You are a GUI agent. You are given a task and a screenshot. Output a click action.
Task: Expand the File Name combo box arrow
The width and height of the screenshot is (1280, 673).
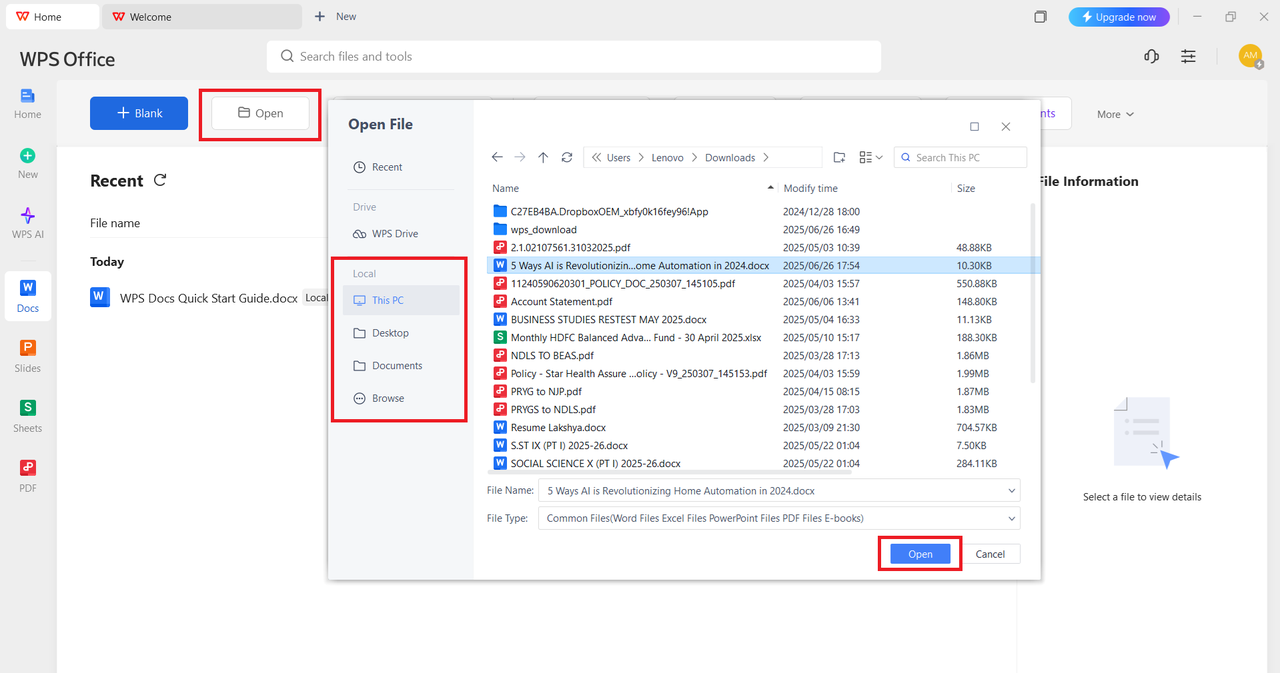click(x=1012, y=491)
